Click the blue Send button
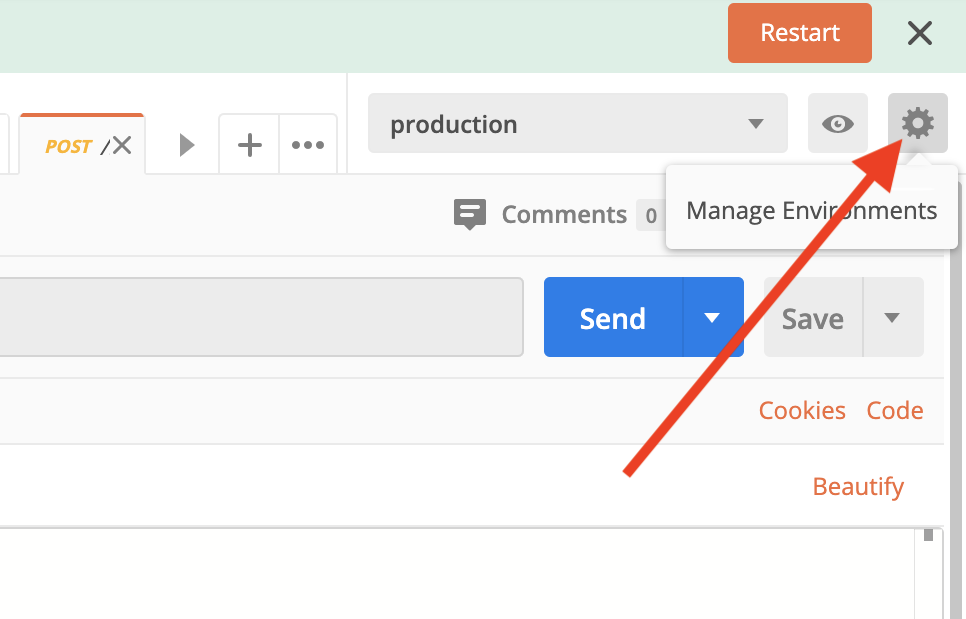966x619 pixels. point(613,317)
